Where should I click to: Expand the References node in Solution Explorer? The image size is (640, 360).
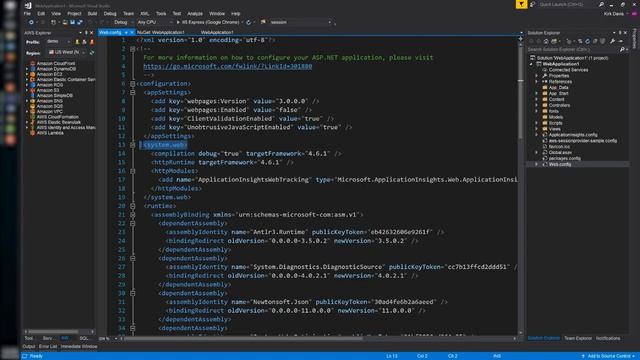[537, 82]
